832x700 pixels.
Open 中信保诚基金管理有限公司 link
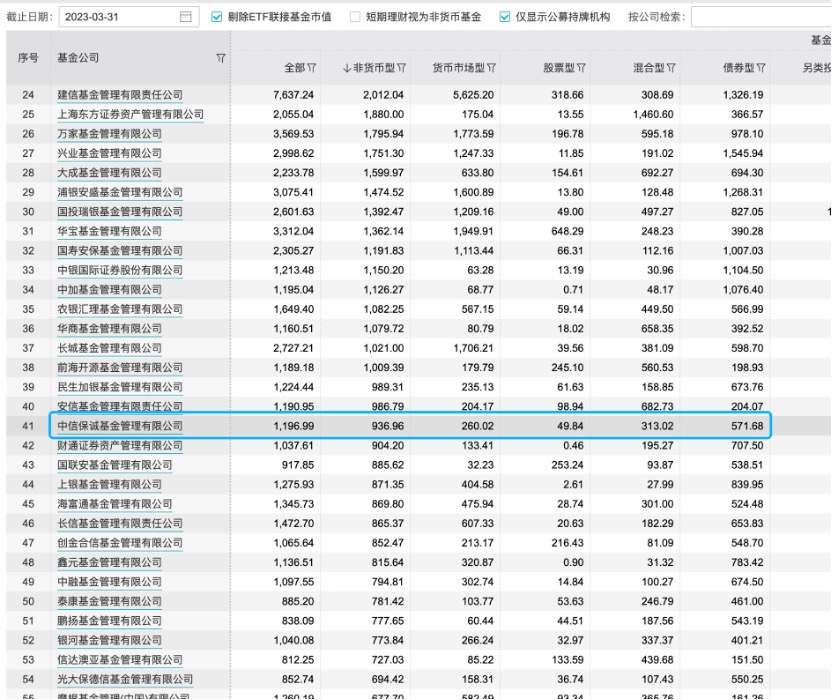(x=120, y=426)
